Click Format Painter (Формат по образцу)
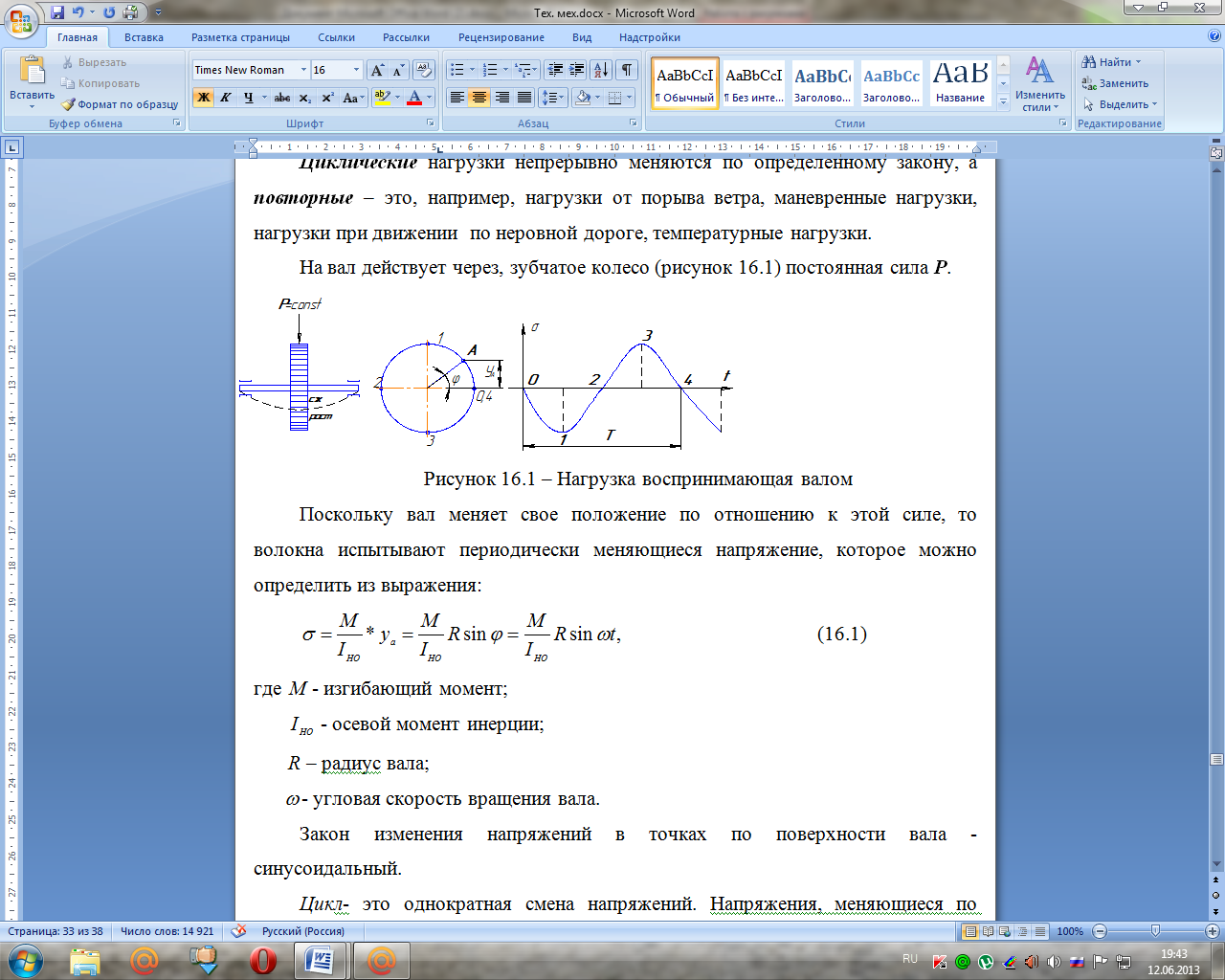Screen dimensions: 1225x980 120,104
